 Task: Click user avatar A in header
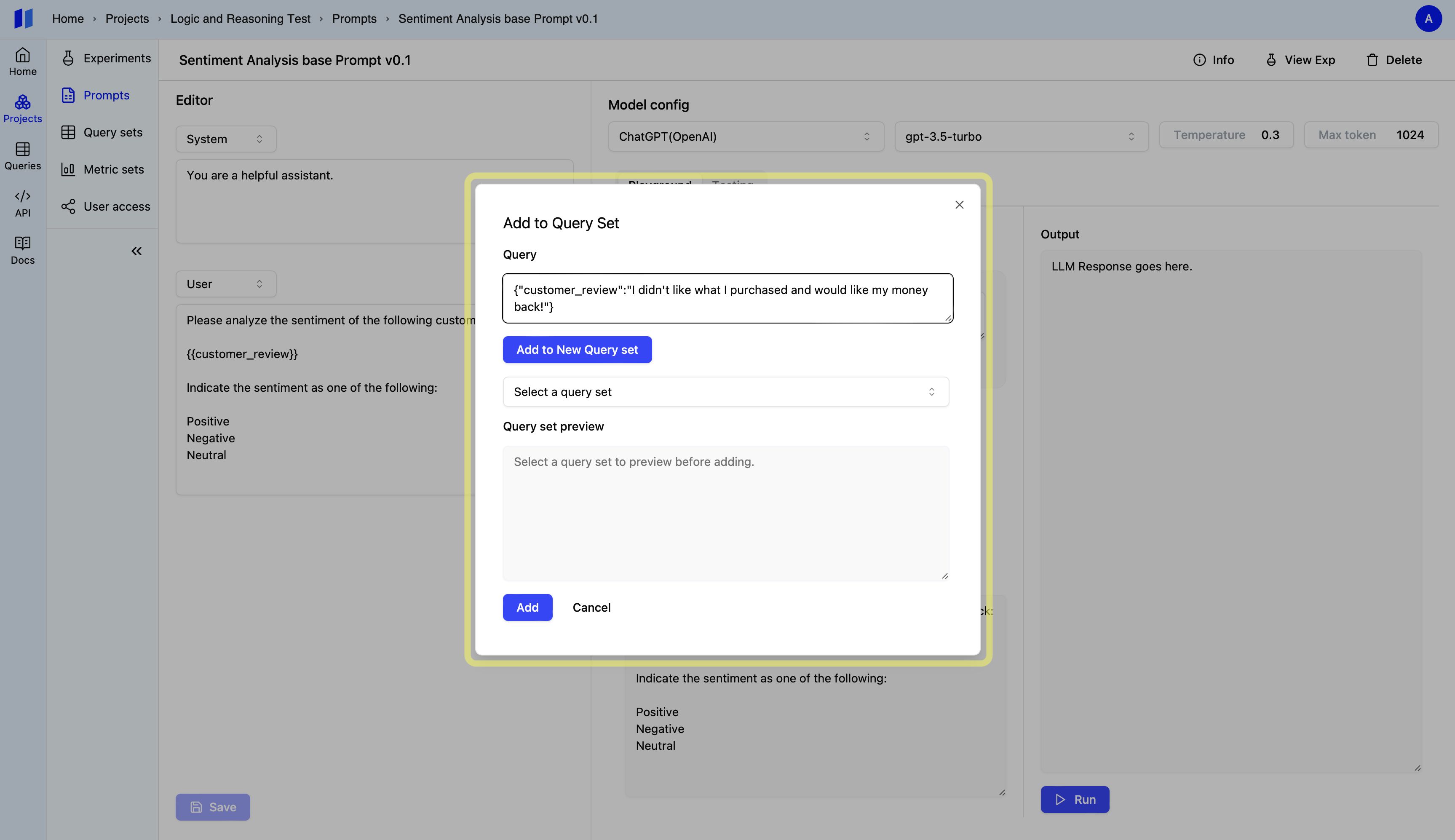[x=1428, y=19]
